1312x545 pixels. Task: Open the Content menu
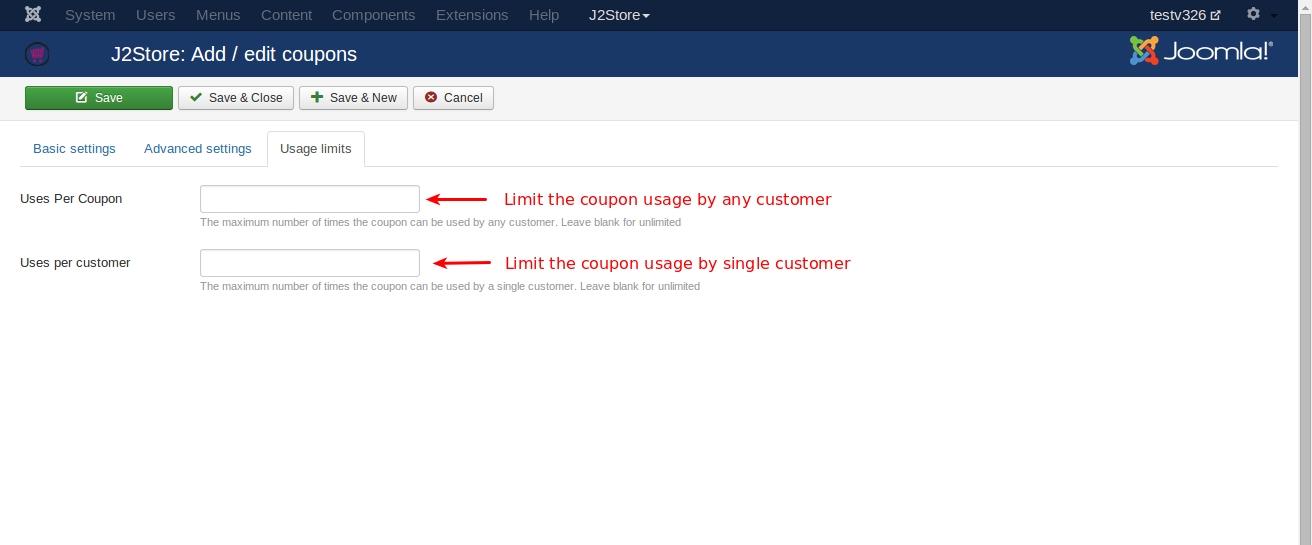pos(286,15)
